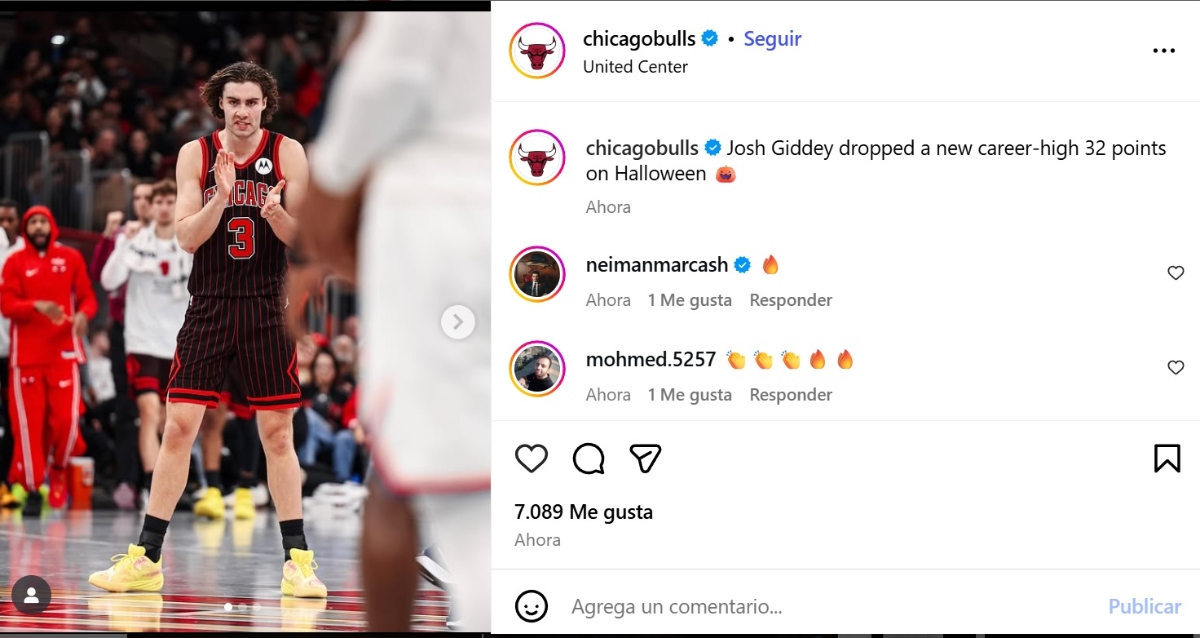Share the post with paper plane icon
Image resolution: width=1200 pixels, height=638 pixels.
pos(645,458)
